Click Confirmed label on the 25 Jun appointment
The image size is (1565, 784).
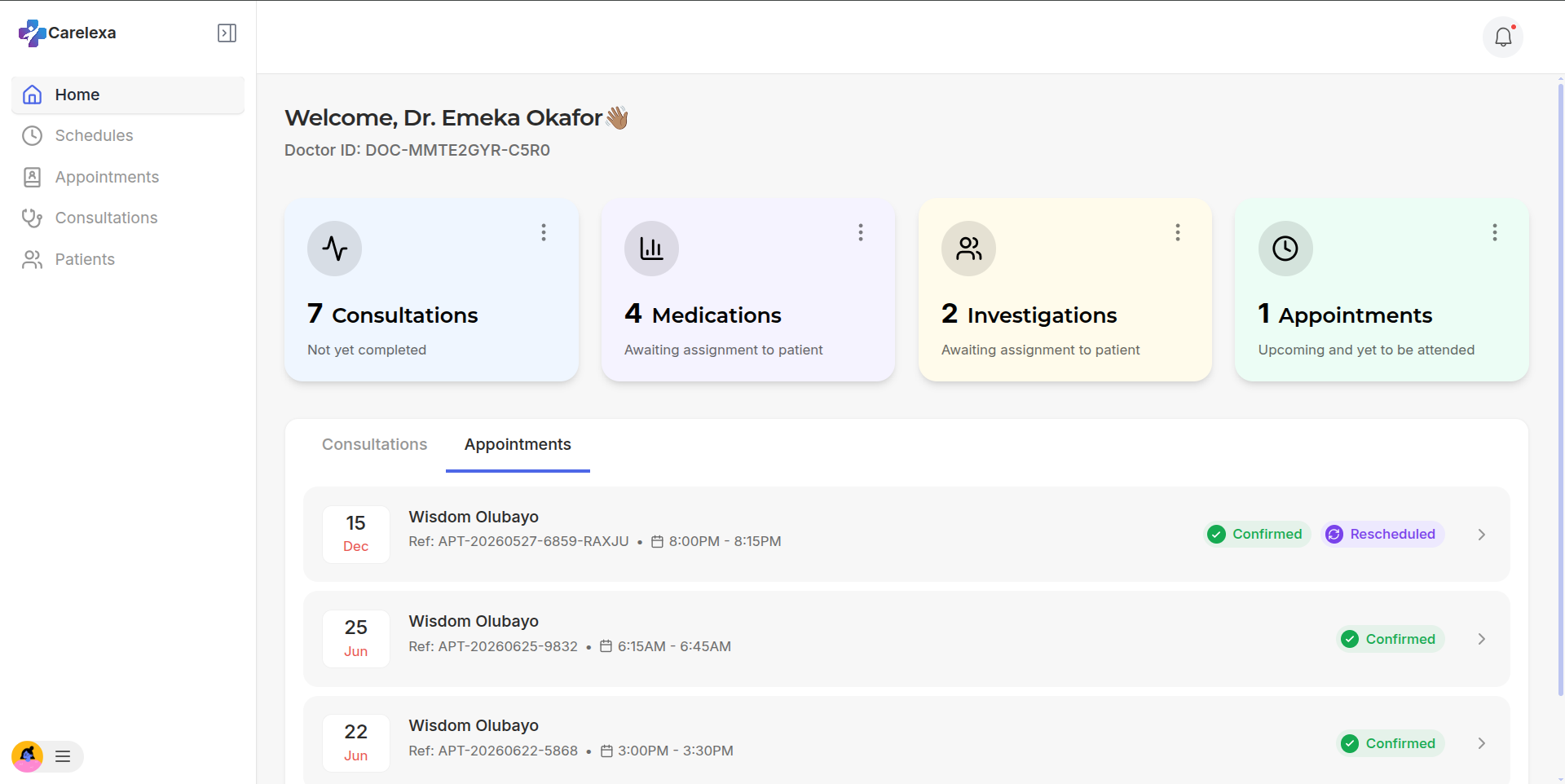(x=1400, y=639)
